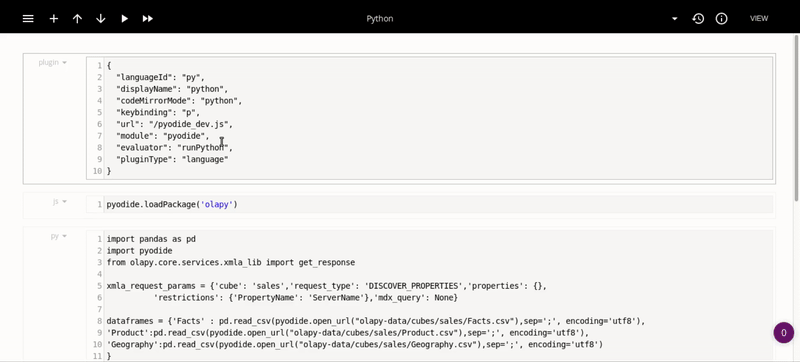Click inside the plugin JSON editor
The image size is (800, 362).
[x=430, y=118]
